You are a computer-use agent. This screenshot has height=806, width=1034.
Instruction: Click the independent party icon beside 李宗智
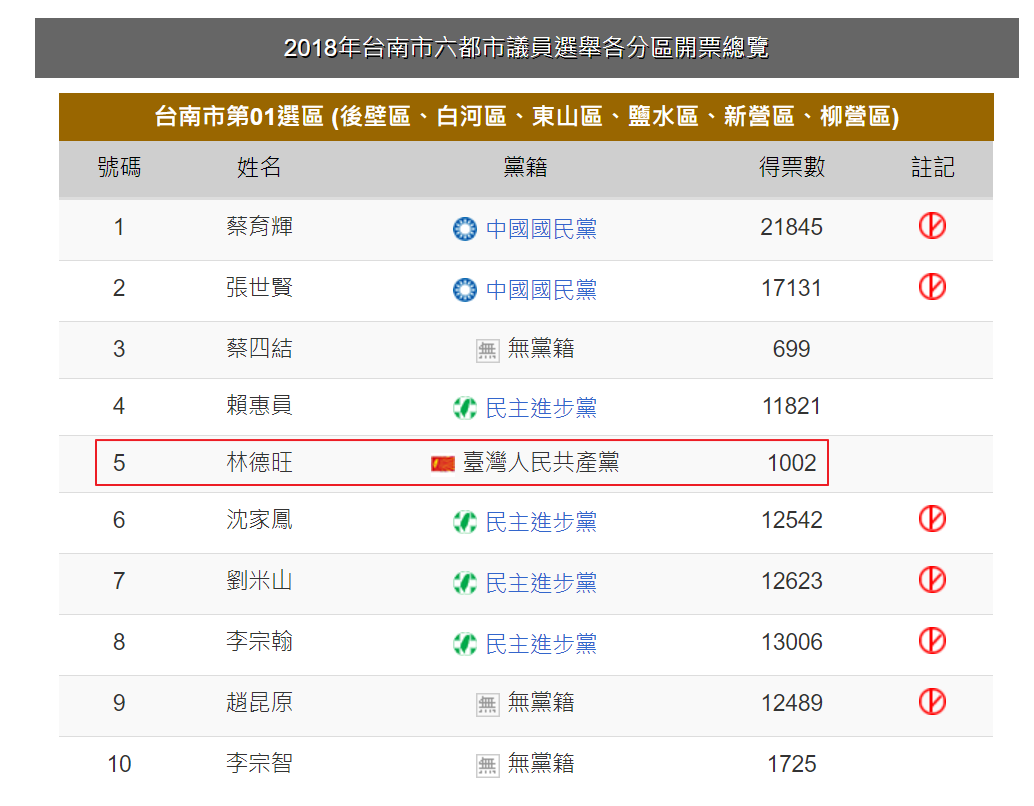pyautogui.click(x=487, y=765)
